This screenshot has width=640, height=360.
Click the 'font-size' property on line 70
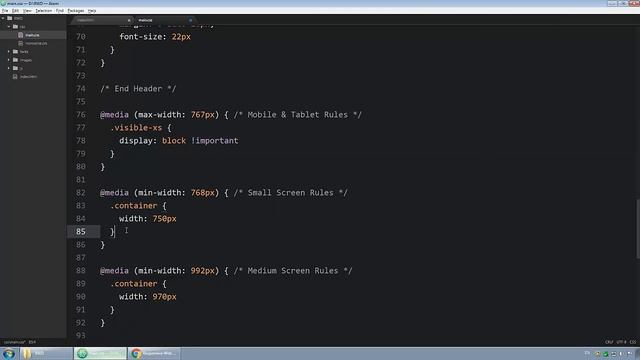pyautogui.click(x=141, y=37)
